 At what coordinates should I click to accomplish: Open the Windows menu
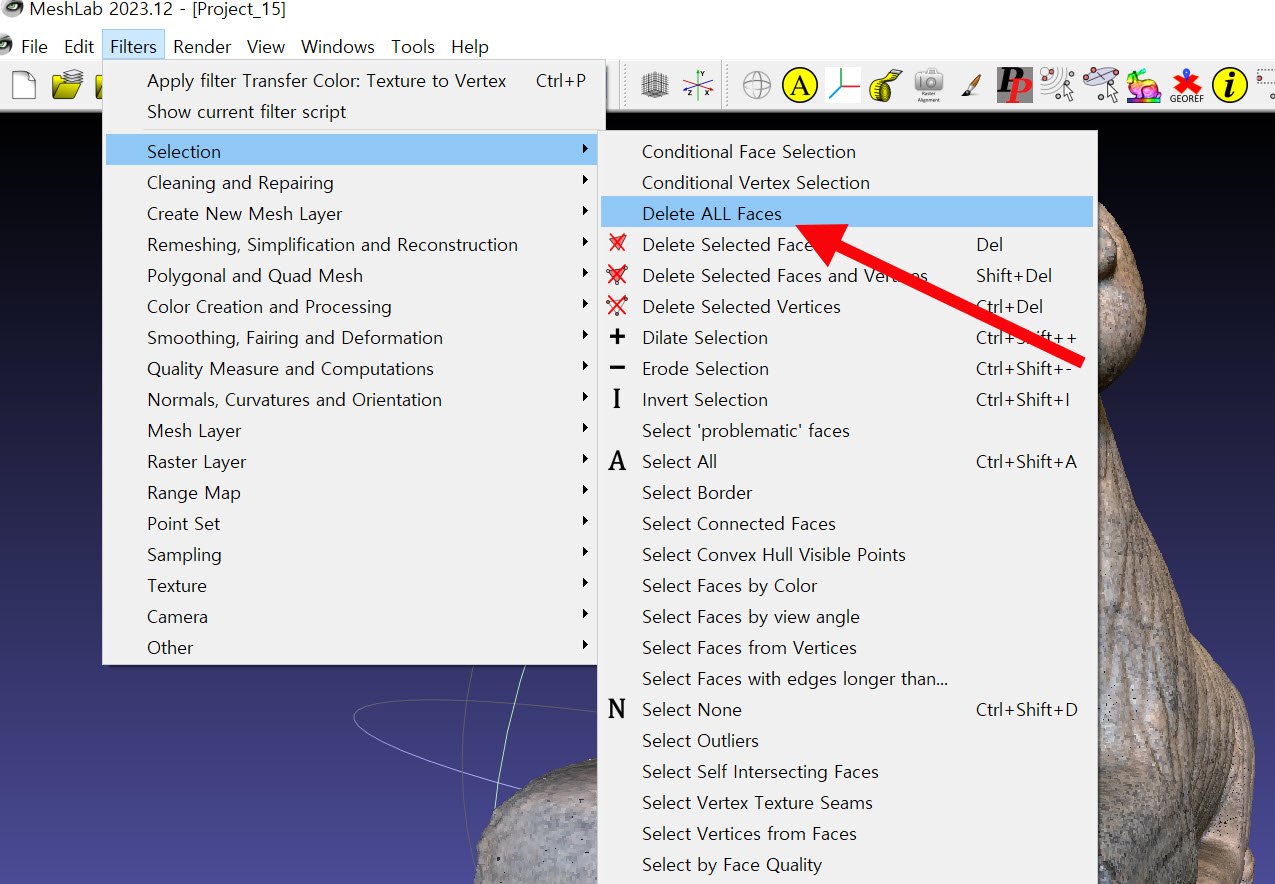pos(338,46)
